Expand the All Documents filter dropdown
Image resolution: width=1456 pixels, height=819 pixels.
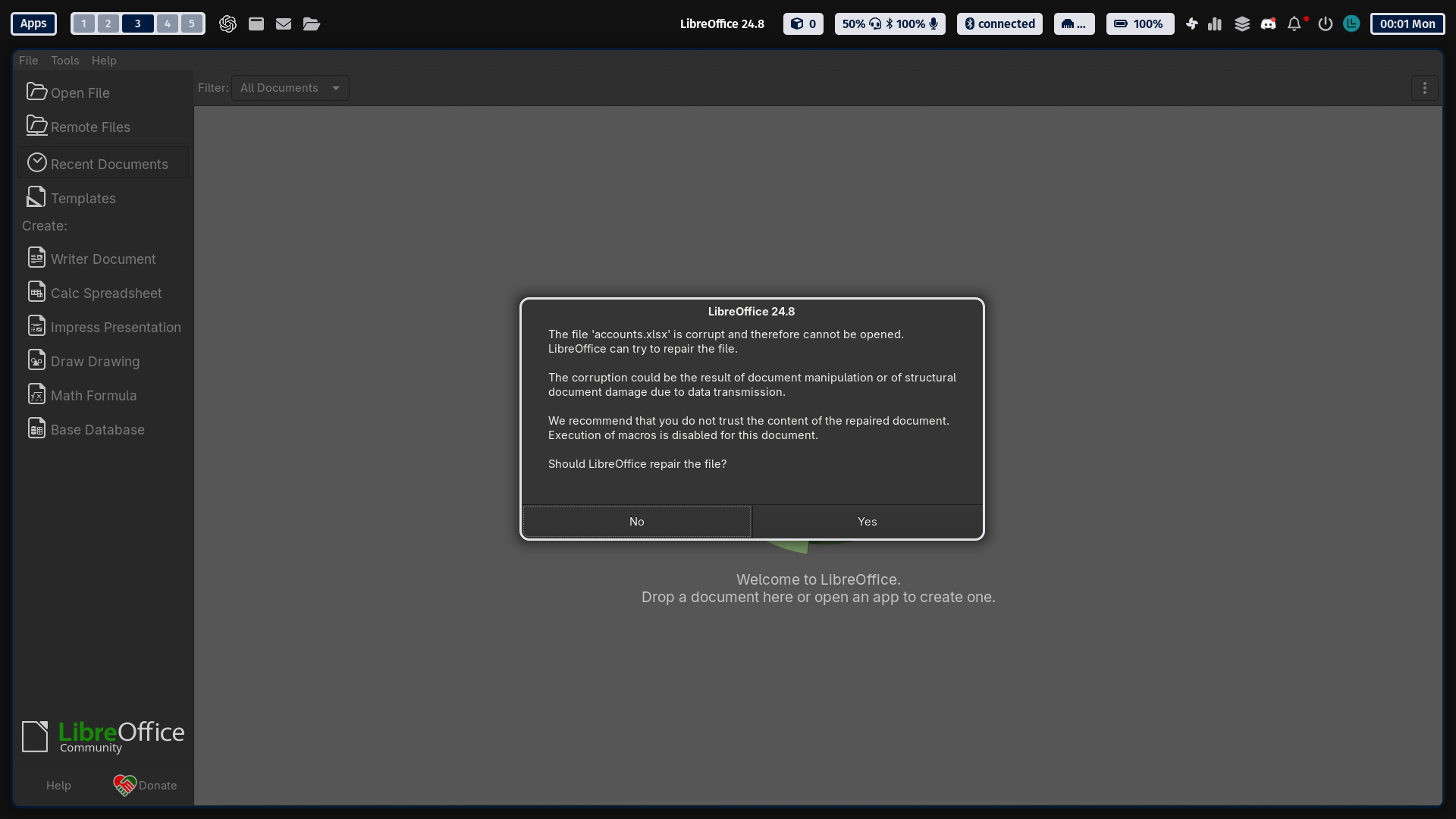point(290,88)
